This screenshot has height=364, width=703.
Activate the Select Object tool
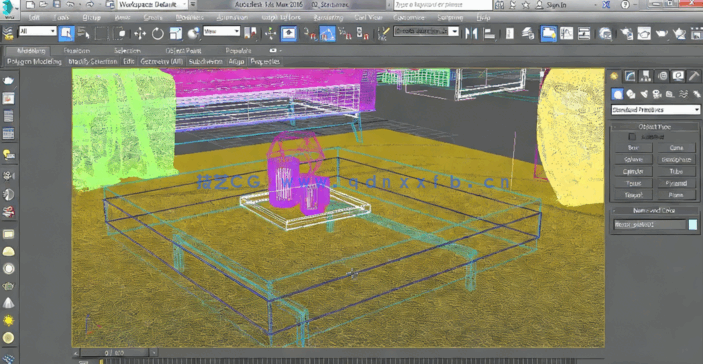(66, 34)
